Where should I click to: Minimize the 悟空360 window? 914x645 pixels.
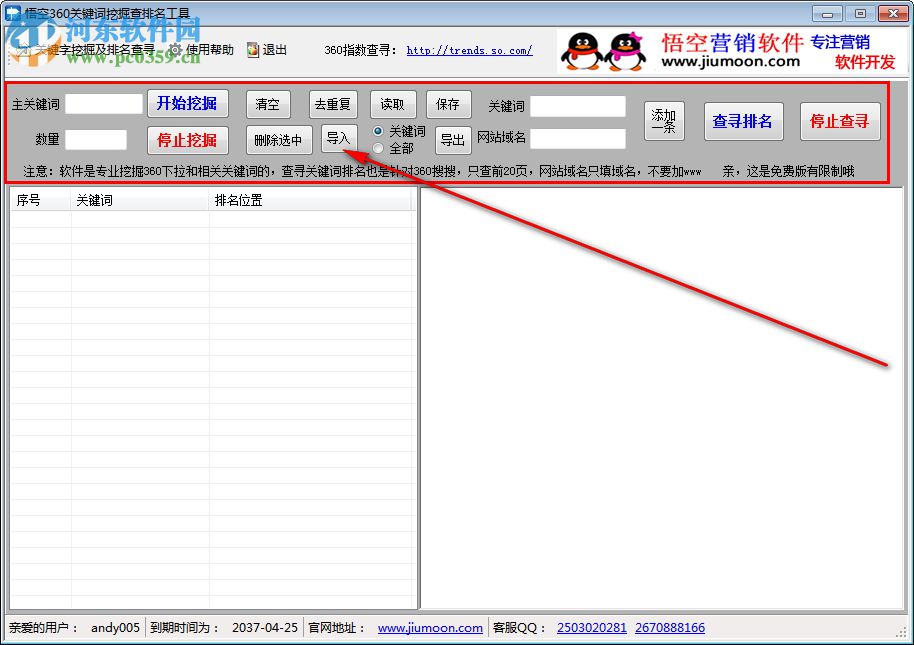point(827,14)
